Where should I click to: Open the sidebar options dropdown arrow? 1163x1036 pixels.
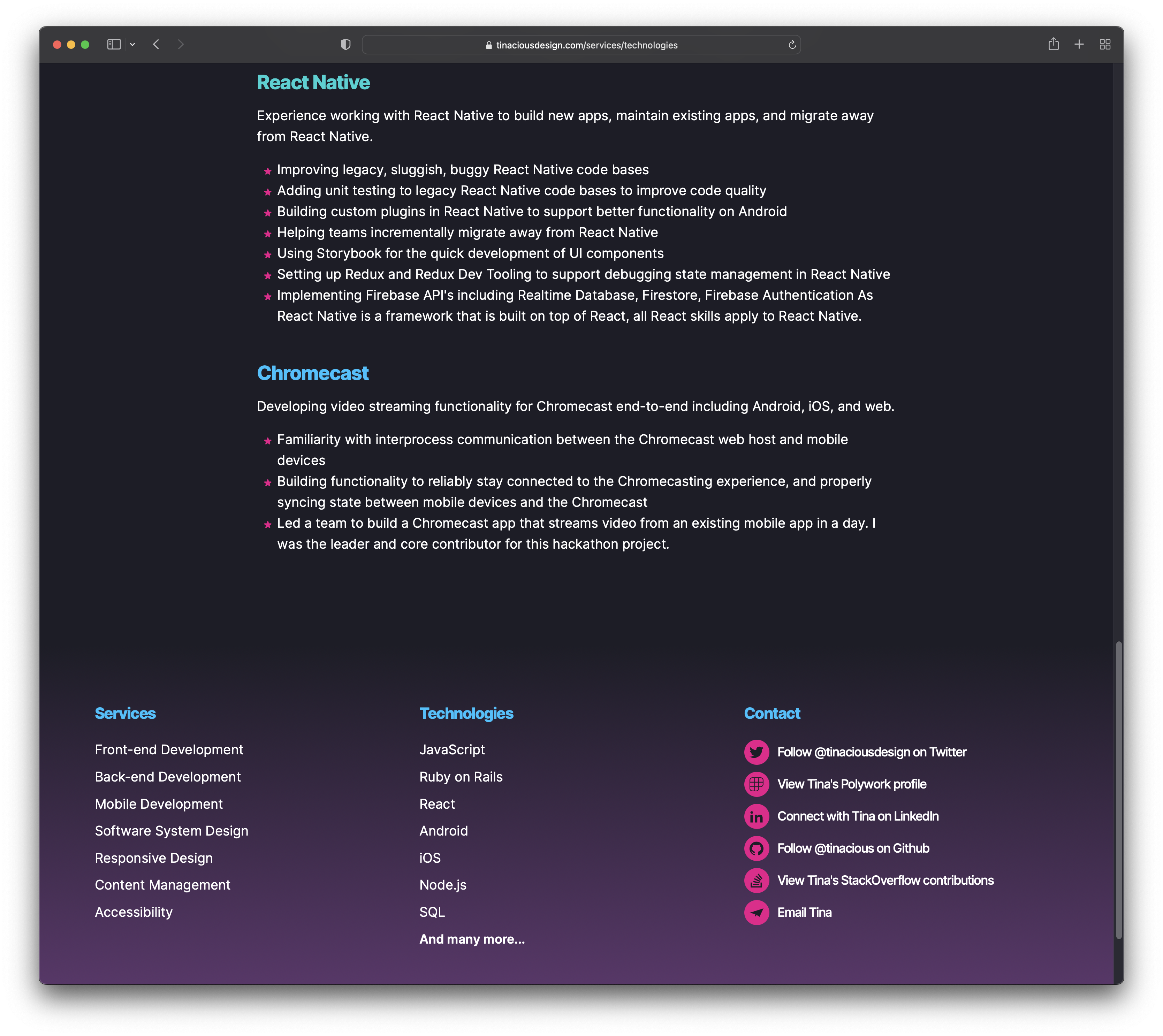pyautogui.click(x=132, y=44)
